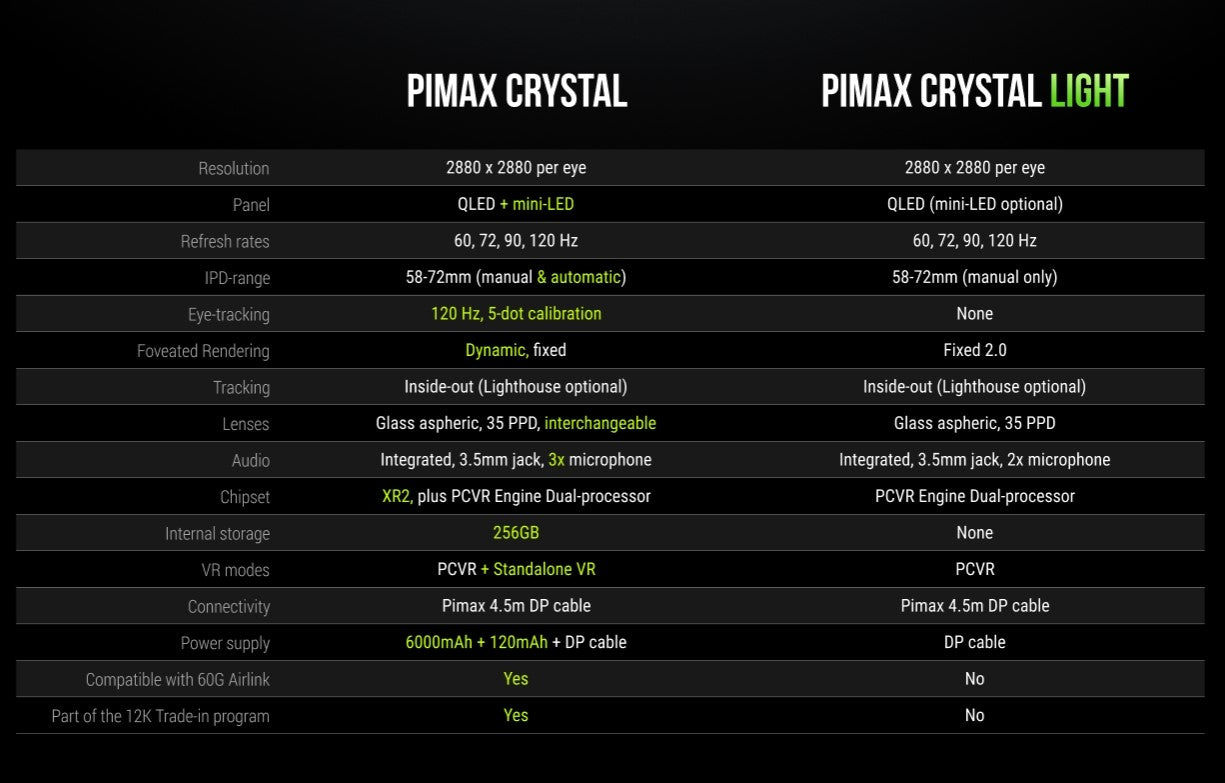Viewport: 1225px width, 783px height.
Task: Select the 'Glass aspheric, 35 PPD, interchangeable' cell
Action: pos(516,423)
